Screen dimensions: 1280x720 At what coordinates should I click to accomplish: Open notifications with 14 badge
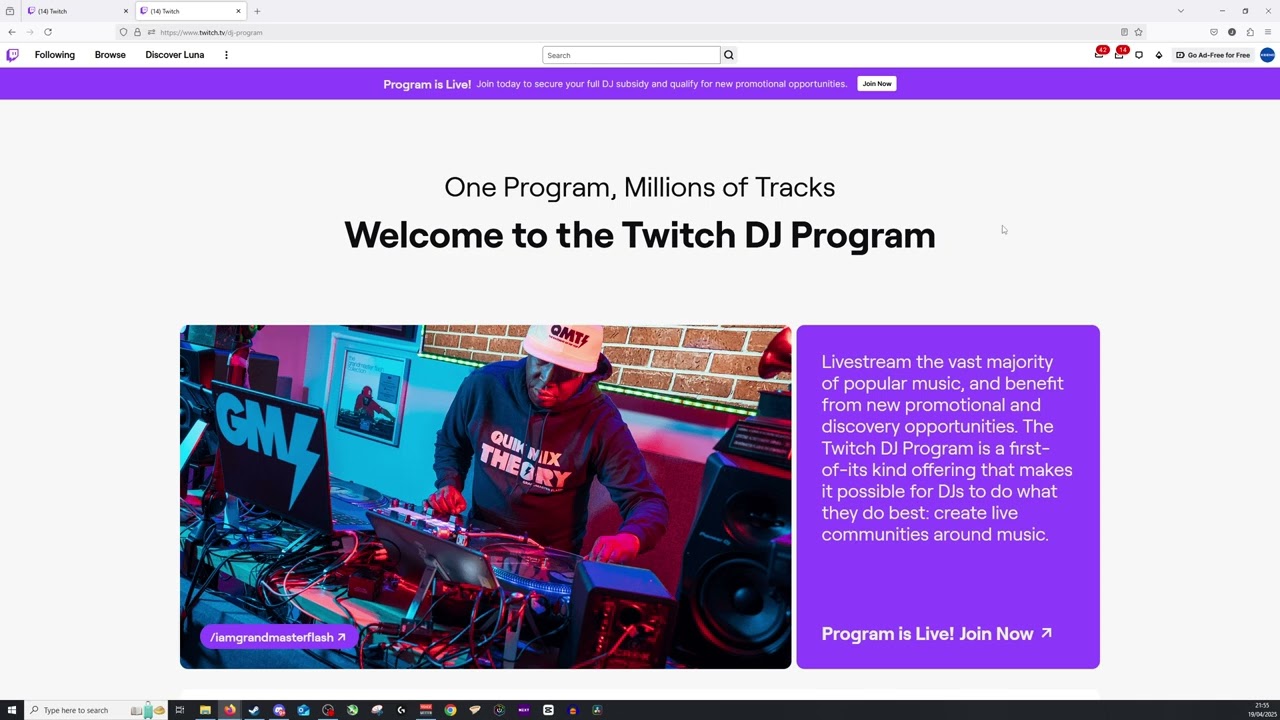pyautogui.click(x=1119, y=55)
